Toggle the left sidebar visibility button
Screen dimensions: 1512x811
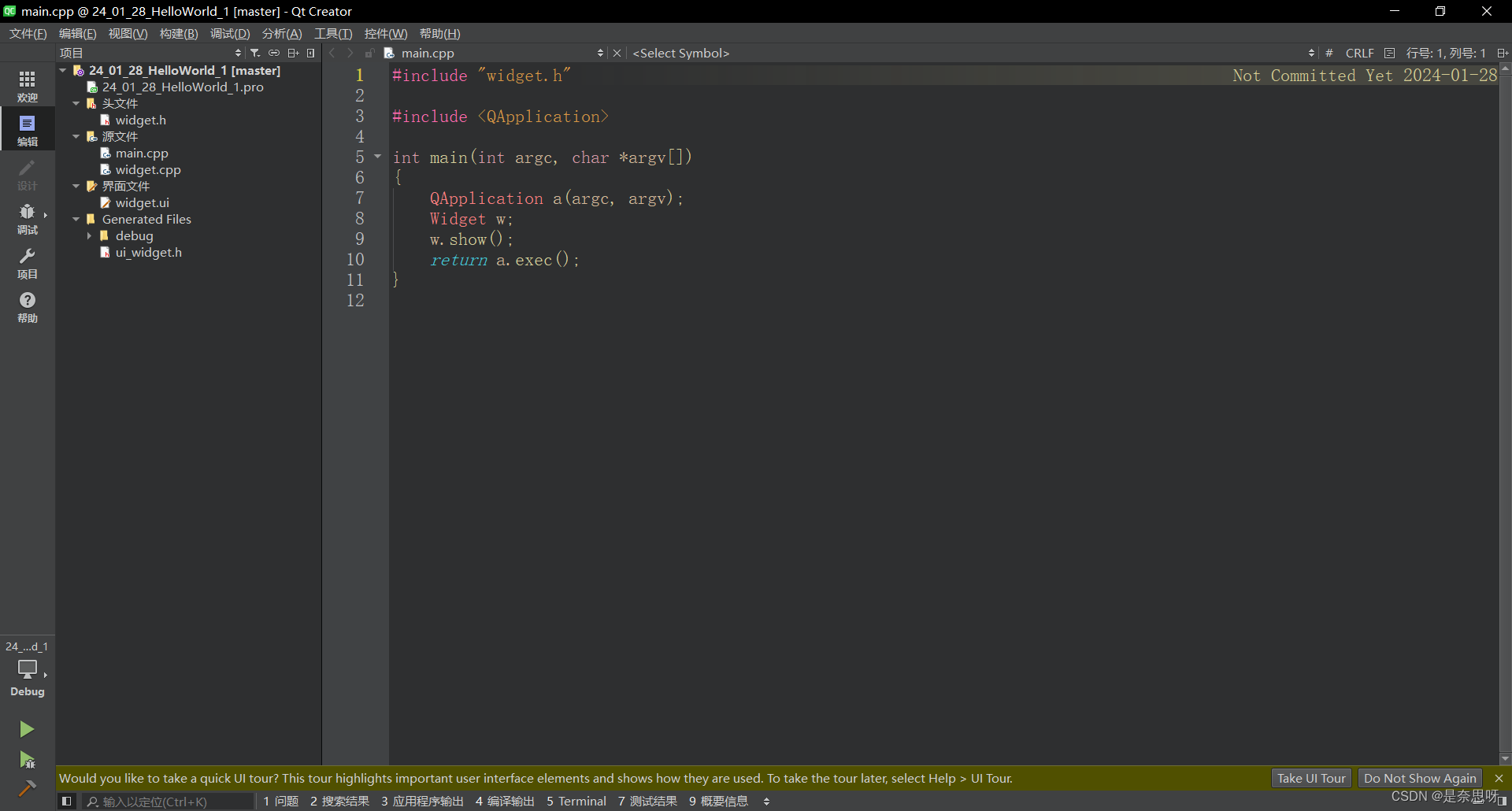click(x=67, y=801)
